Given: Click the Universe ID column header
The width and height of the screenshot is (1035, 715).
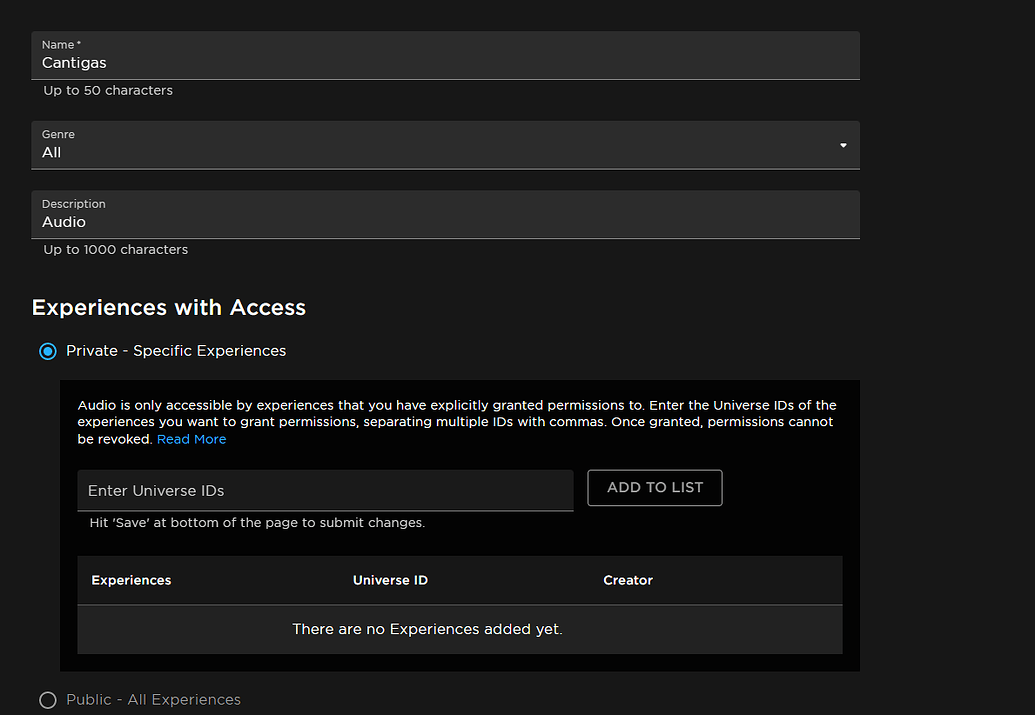Looking at the screenshot, I should click(x=390, y=580).
